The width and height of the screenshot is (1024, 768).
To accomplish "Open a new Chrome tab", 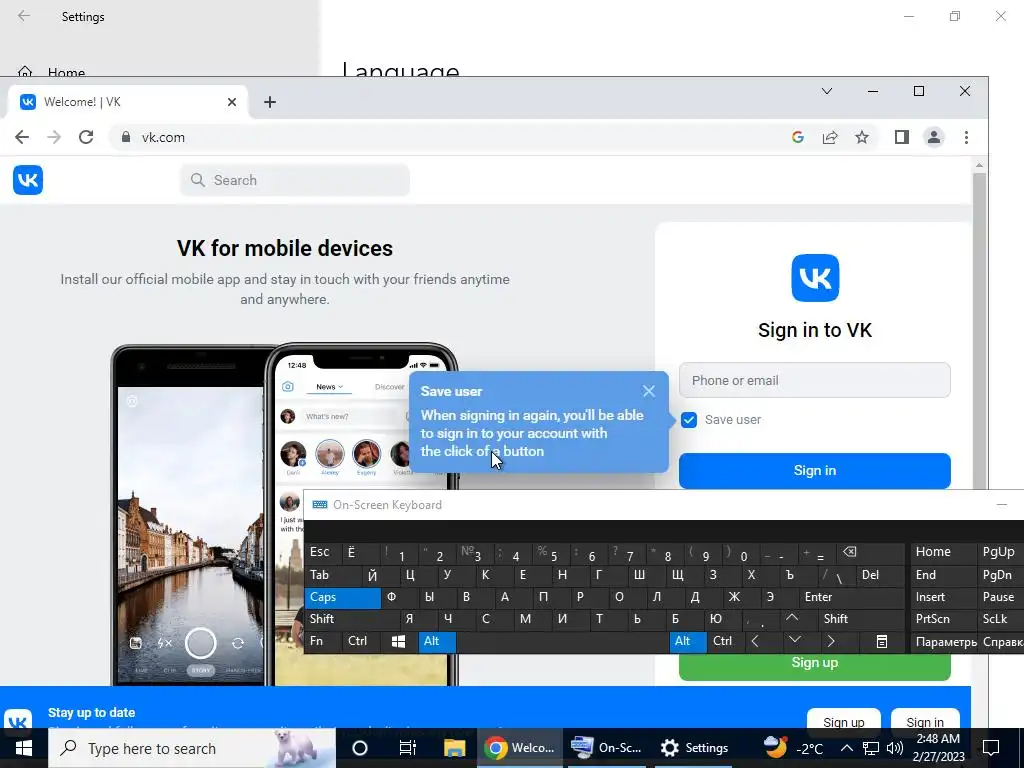I will 270,102.
